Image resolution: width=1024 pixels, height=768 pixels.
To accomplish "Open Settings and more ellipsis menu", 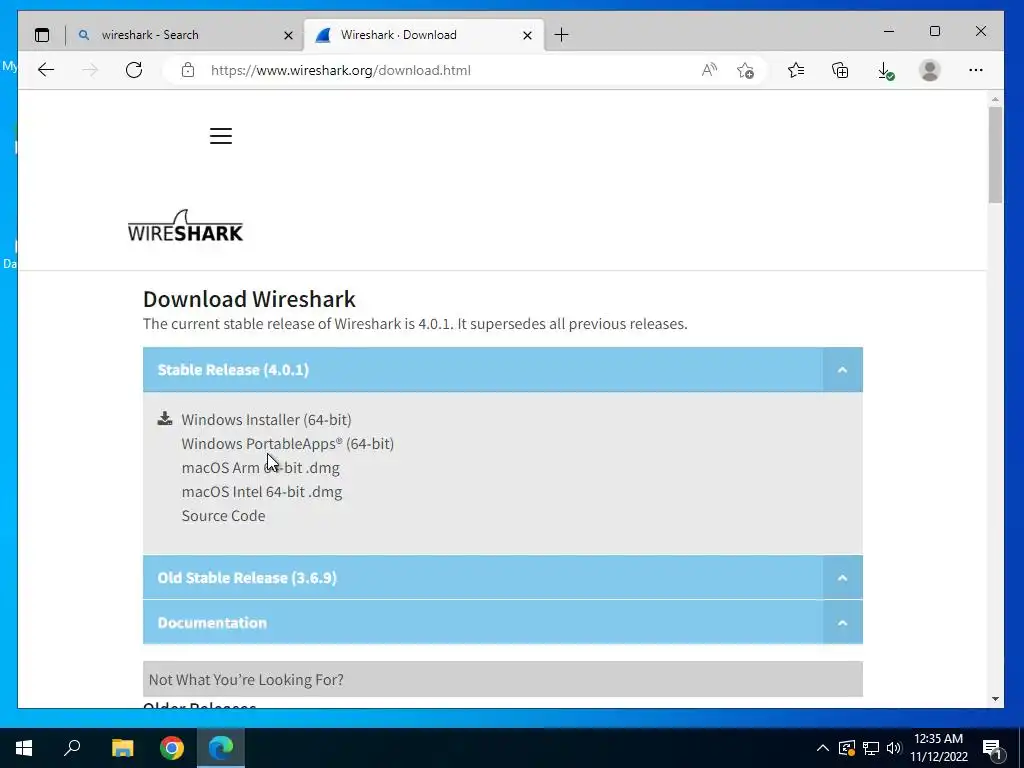I will (976, 70).
